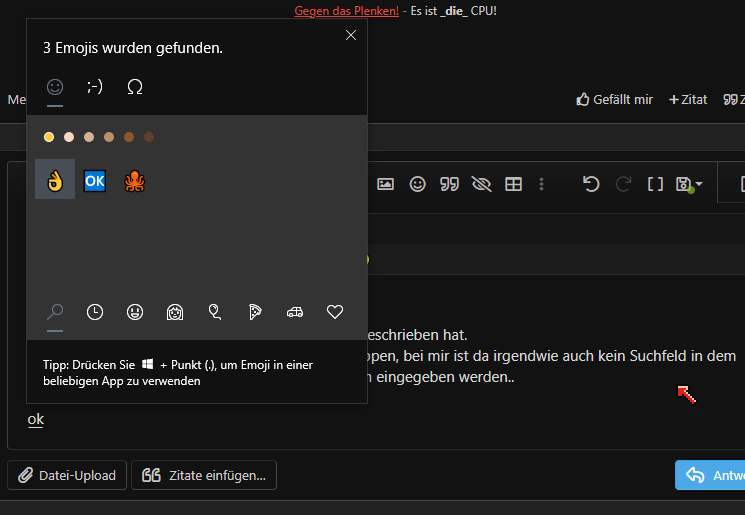Viewport: 745px width, 515px height.
Task: Open the heart symbols emoji category
Action: (x=335, y=312)
